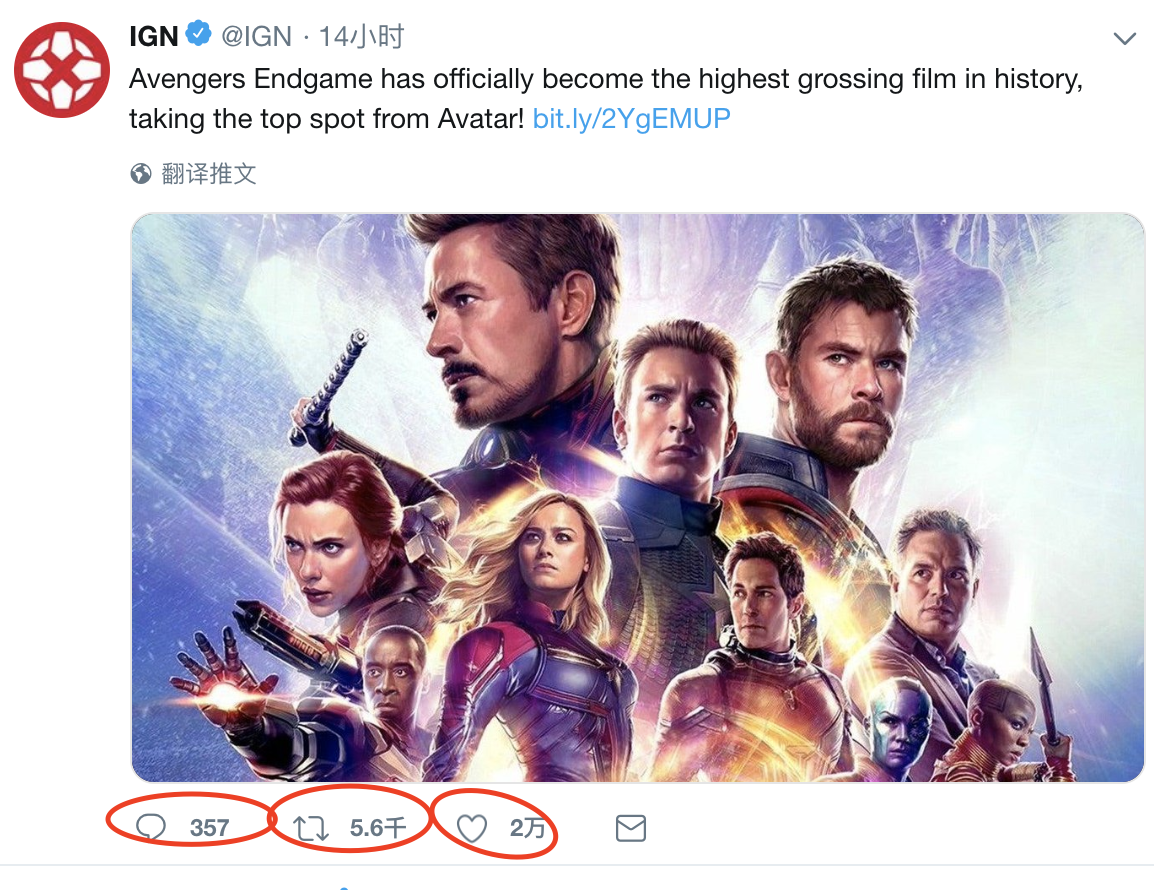Click the reply count 357
The width and height of the screenshot is (1154, 890).
209,828
